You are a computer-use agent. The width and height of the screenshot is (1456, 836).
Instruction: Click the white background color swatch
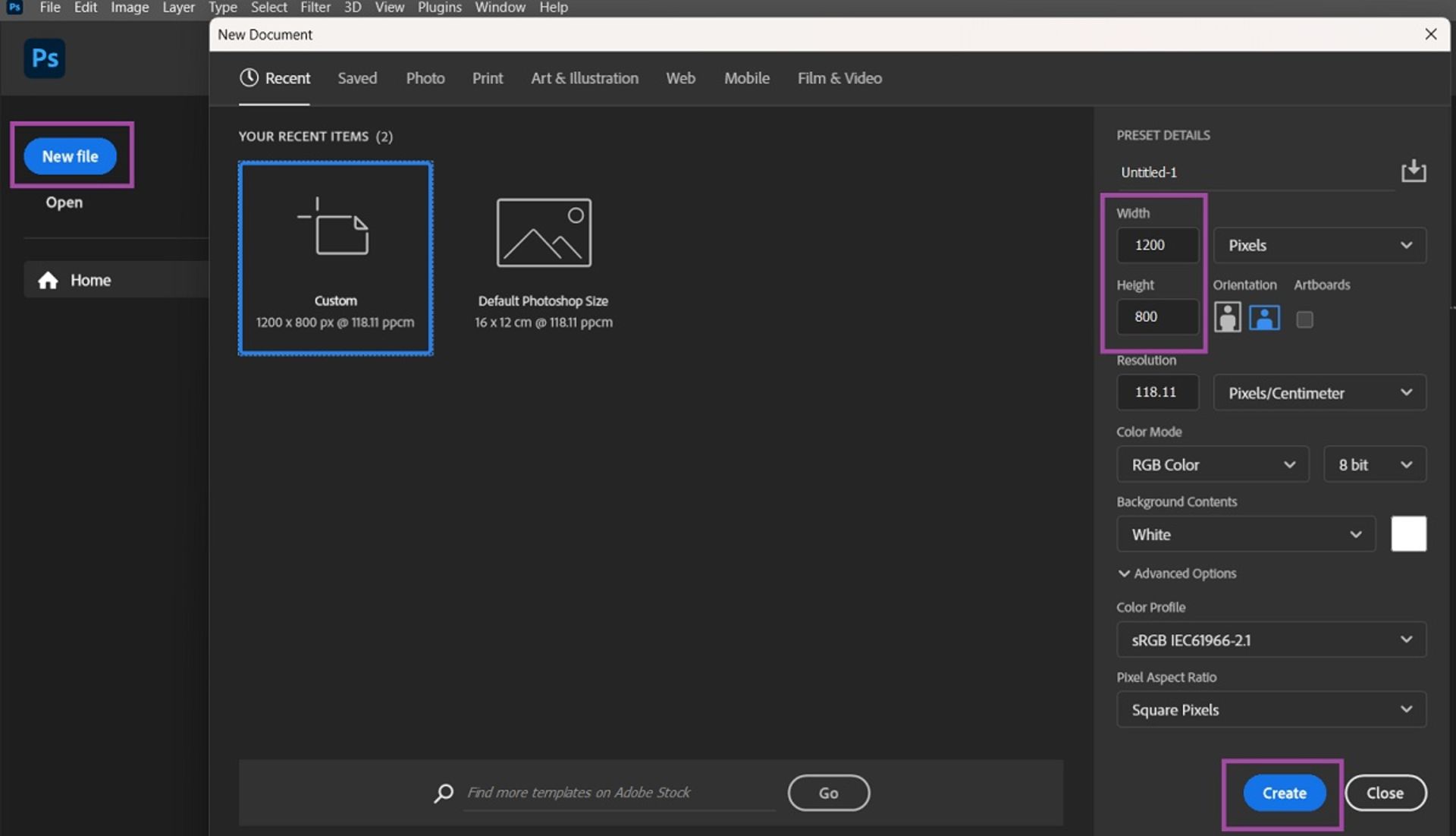(x=1408, y=534)
